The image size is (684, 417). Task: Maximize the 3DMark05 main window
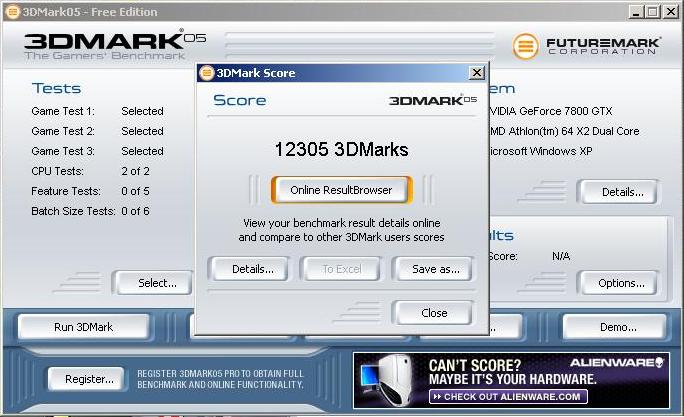653,12
